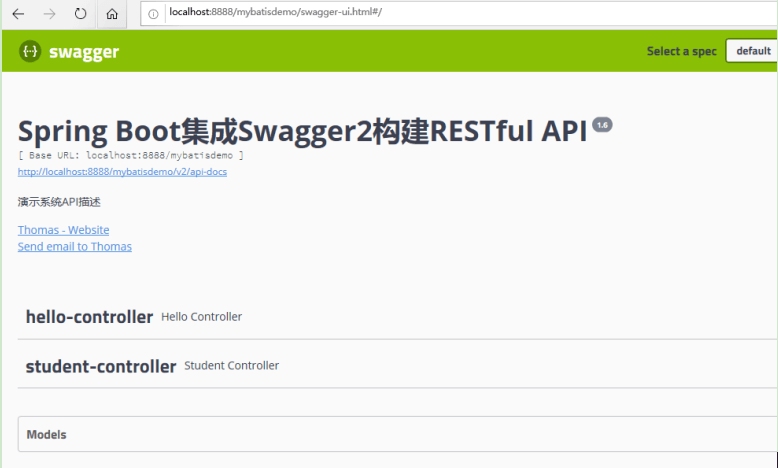This screenshot has width=778, height=468.
Task: Click the Base URL text line
Action: (x=131, y=155)
